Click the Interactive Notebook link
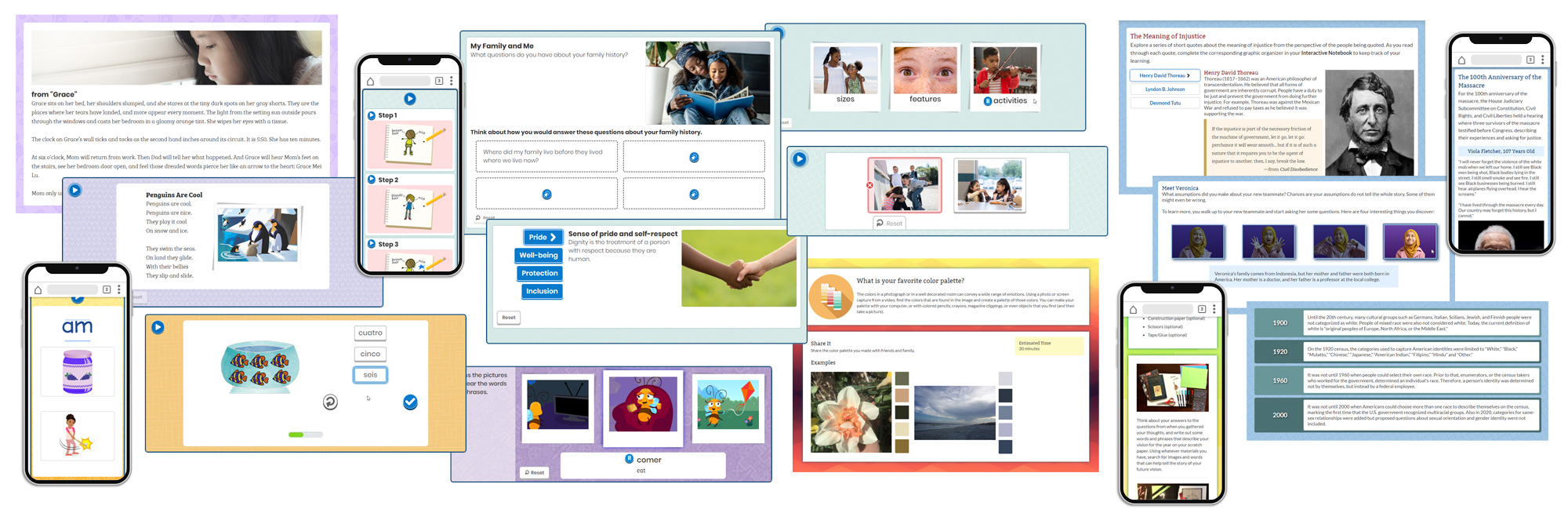 point(1327,53)
